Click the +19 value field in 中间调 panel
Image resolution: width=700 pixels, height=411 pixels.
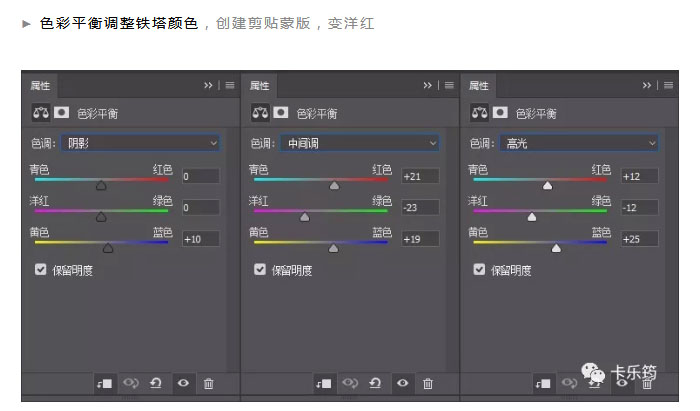click(420, 239)
